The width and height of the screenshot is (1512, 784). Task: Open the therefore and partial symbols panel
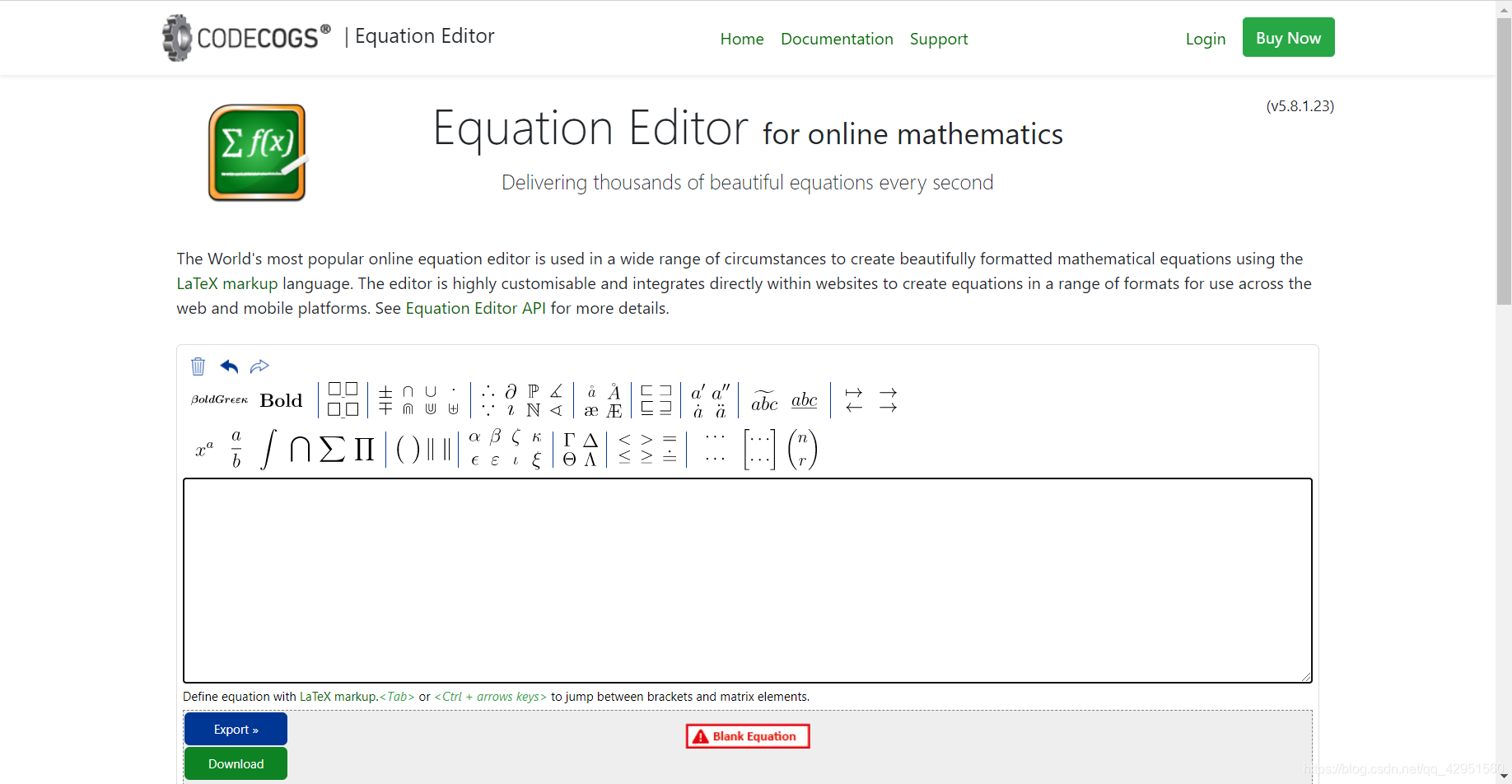pos(522,399)
